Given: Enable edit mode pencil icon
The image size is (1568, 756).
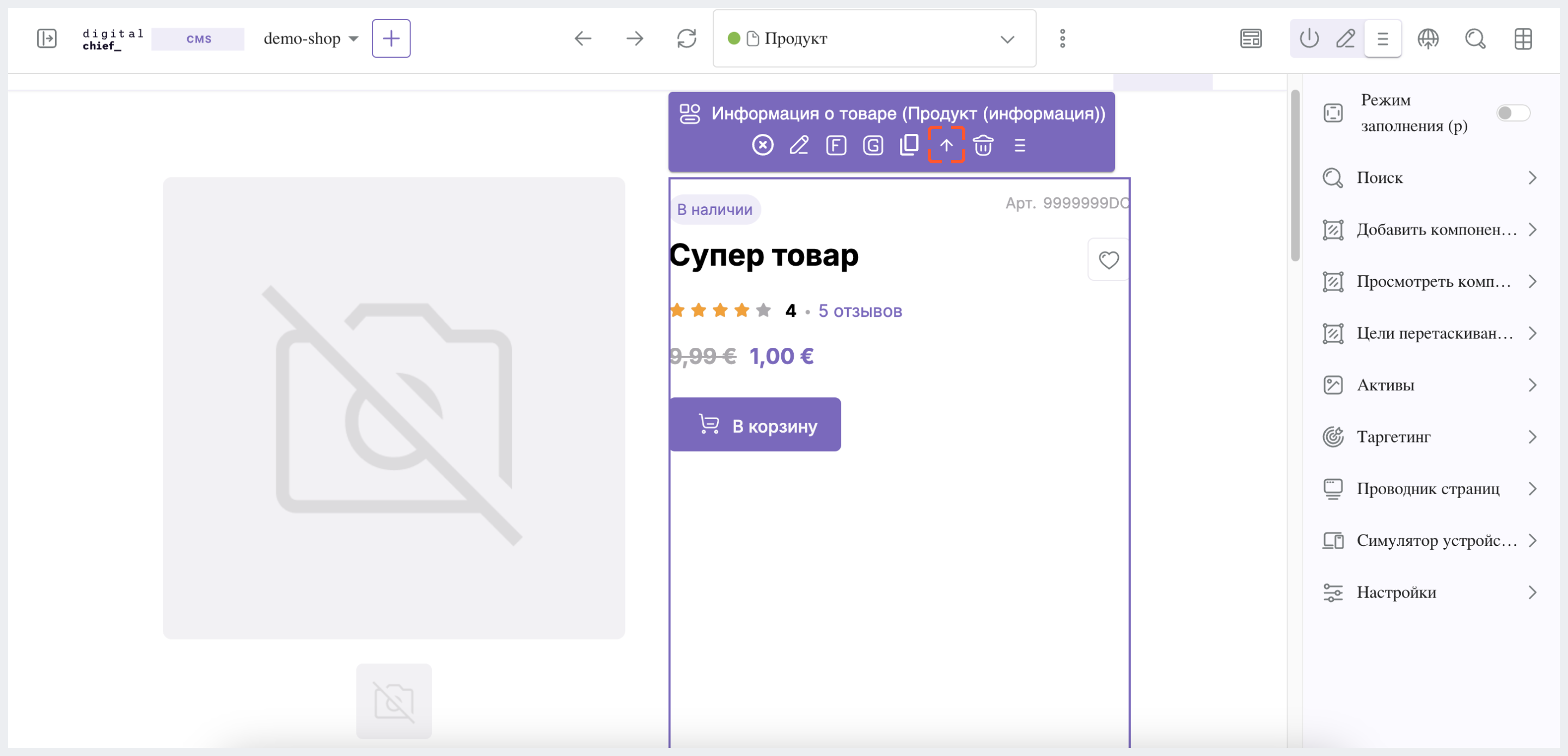Looking at the screenshot, I should click(1345, 38).
